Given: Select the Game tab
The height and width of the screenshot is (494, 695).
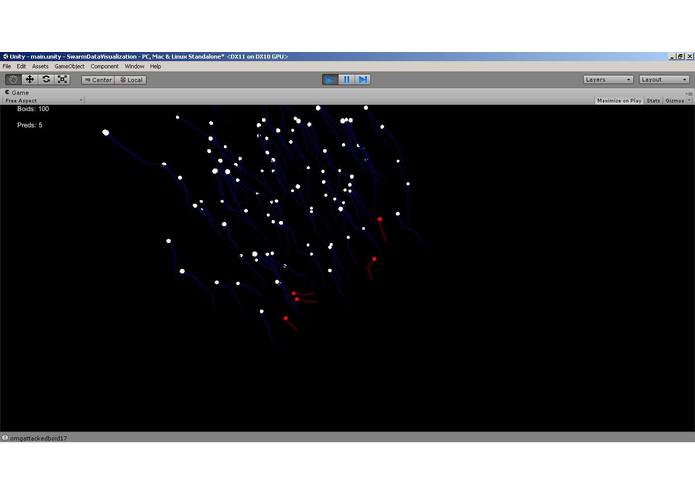Looking at the screenshot, I should [x=17, y=93].
